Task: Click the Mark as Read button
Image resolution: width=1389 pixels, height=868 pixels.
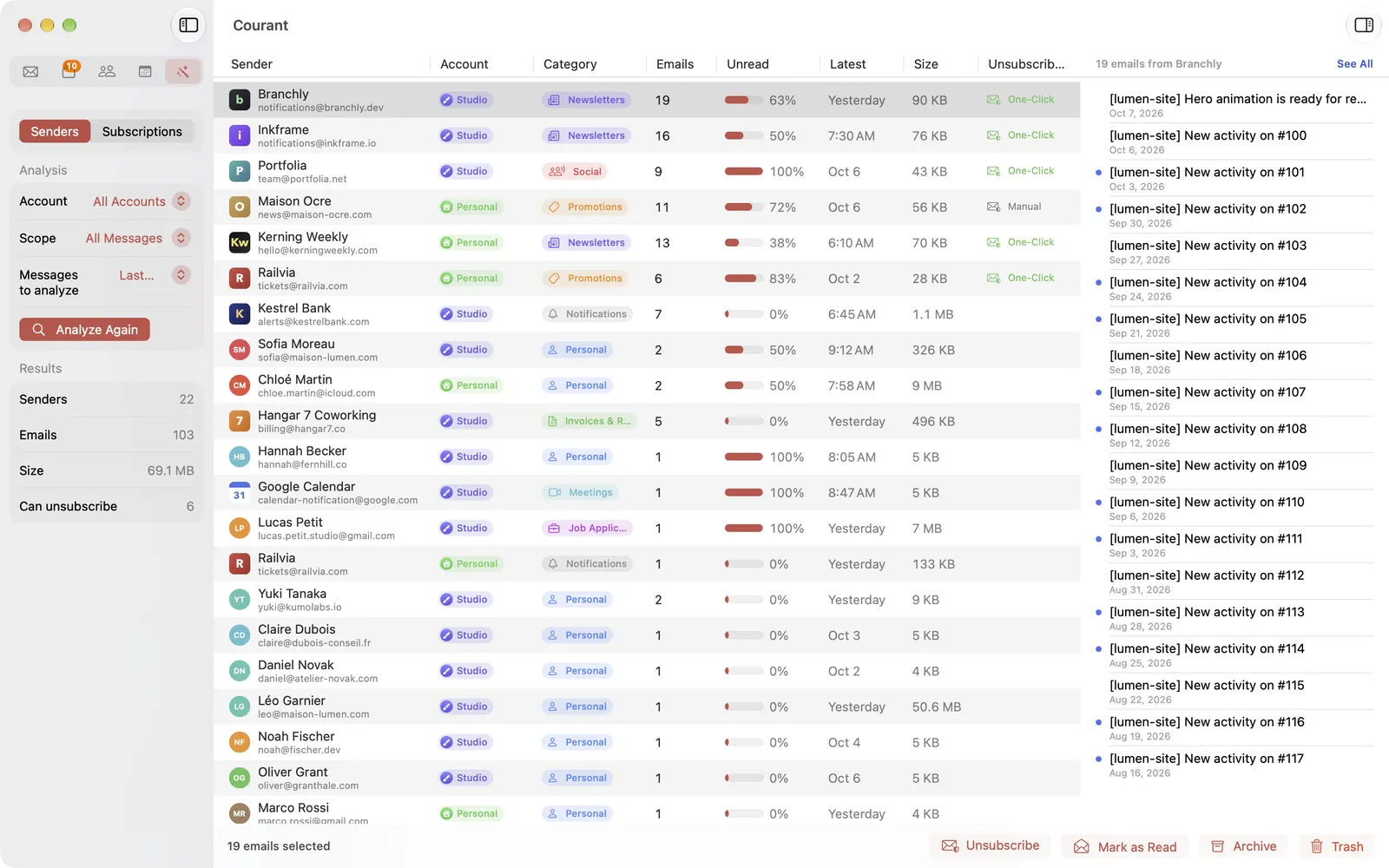Action: [x=1125, y=846]
